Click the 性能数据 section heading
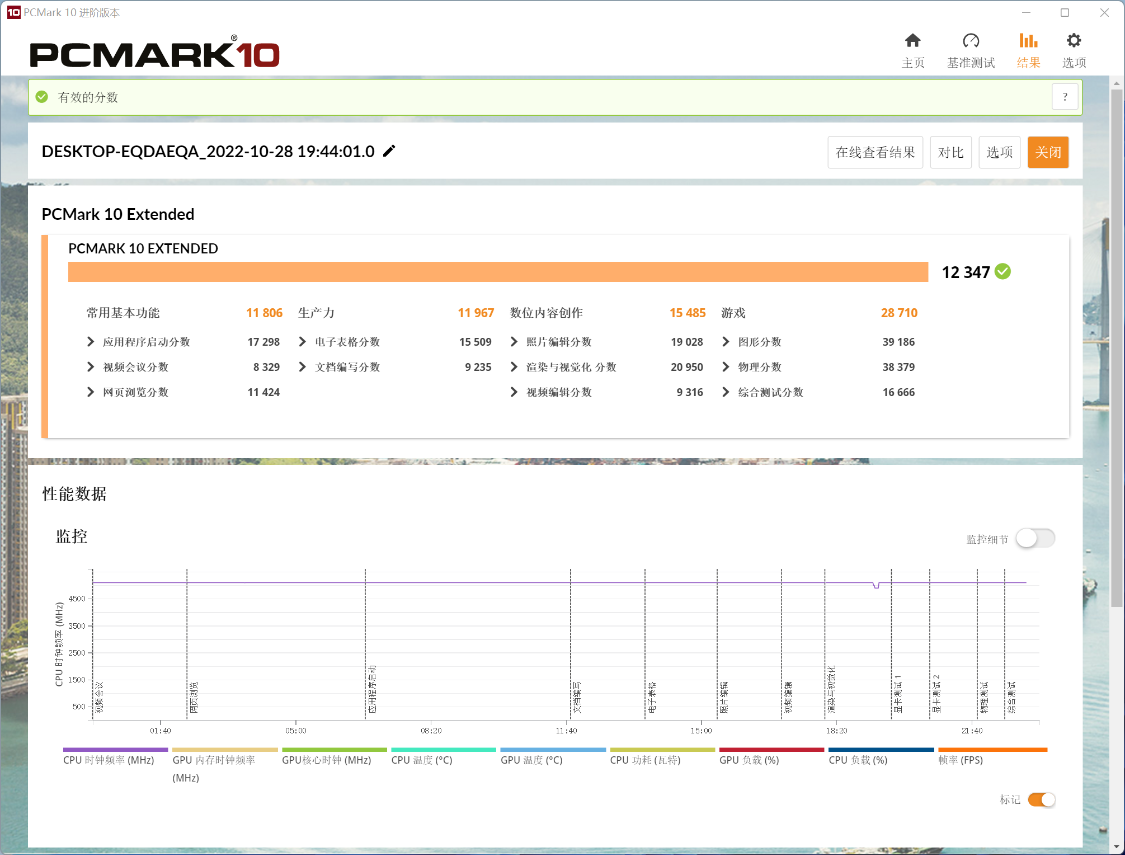 [x=74, y=493]
